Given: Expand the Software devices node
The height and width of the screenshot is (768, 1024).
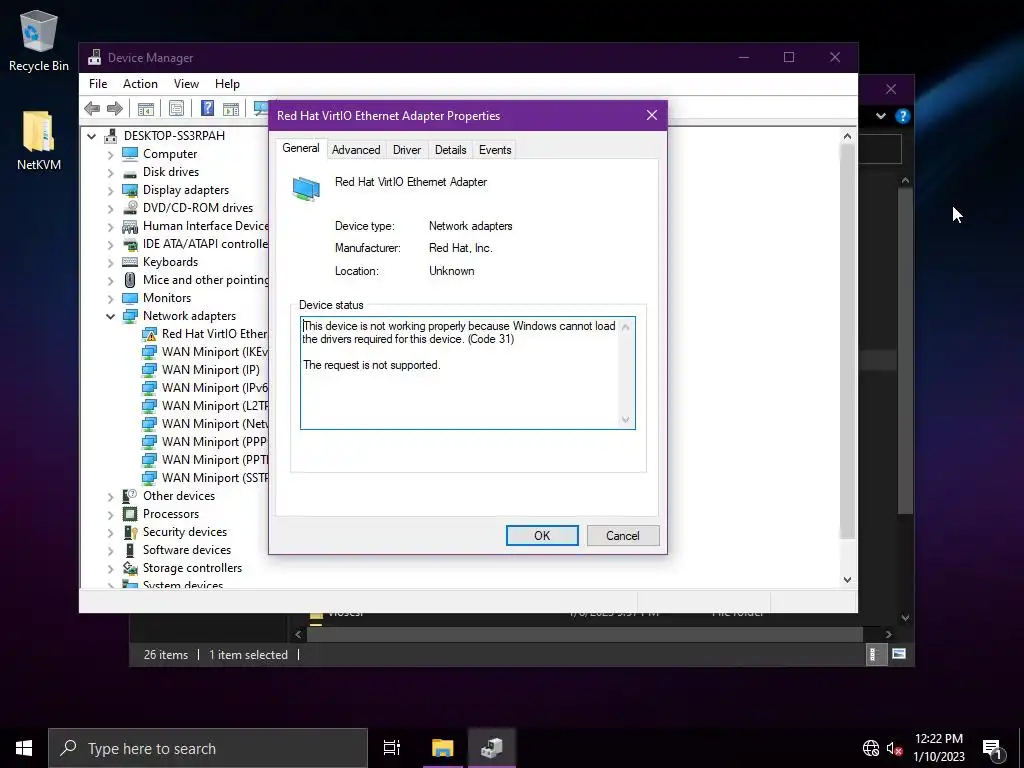Looking at the screenshot, I should point(110,551).
